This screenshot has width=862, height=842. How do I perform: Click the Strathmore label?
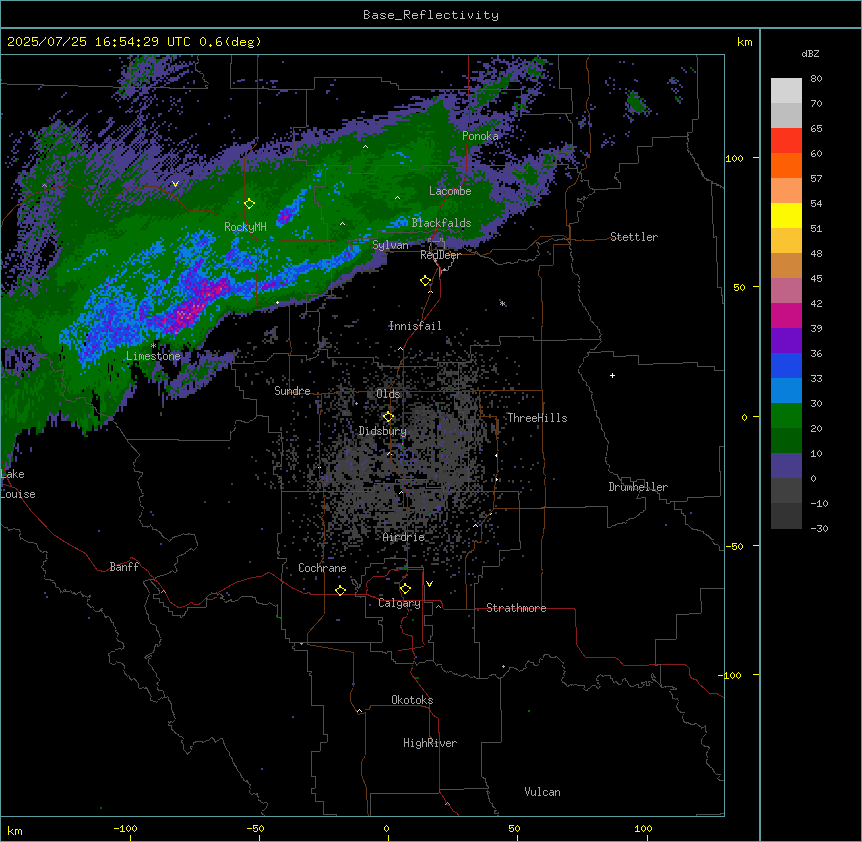pos(516,608)
